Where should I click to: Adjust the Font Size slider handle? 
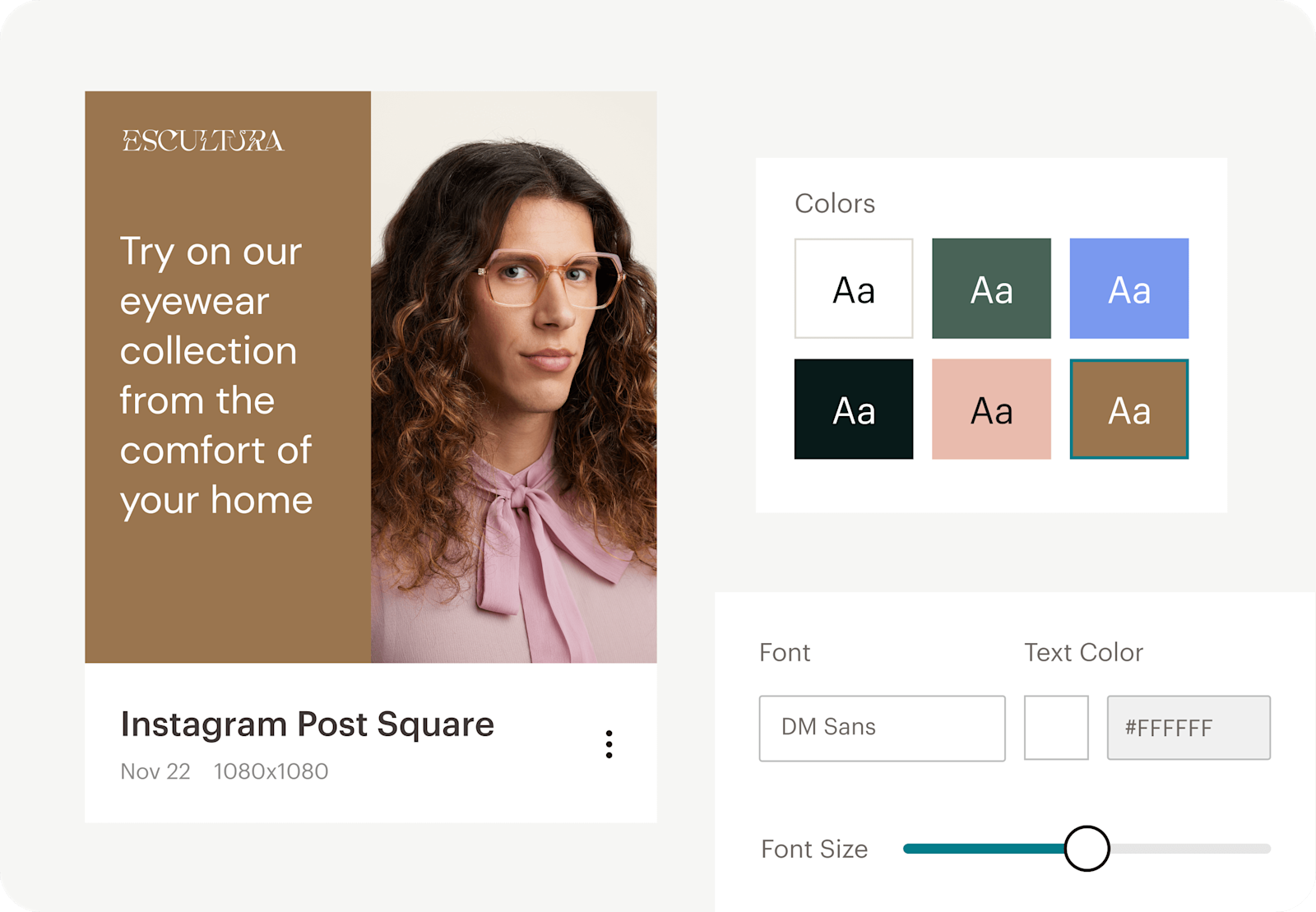point(1087,849)
